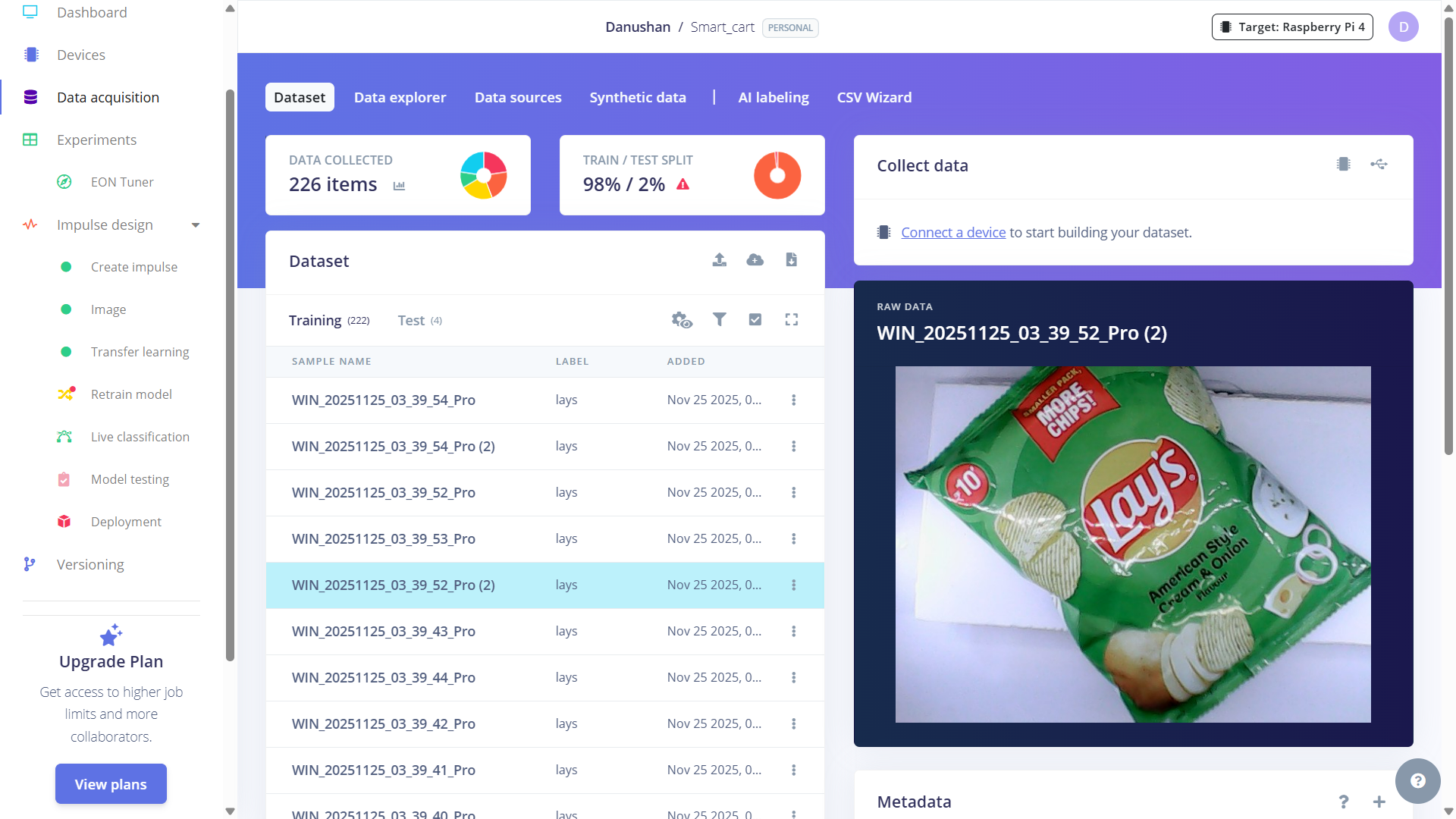The height and width of the screenshot is (819, 1456).
Task: Click the export dataset file icon
Action: (x=791, y=260)
